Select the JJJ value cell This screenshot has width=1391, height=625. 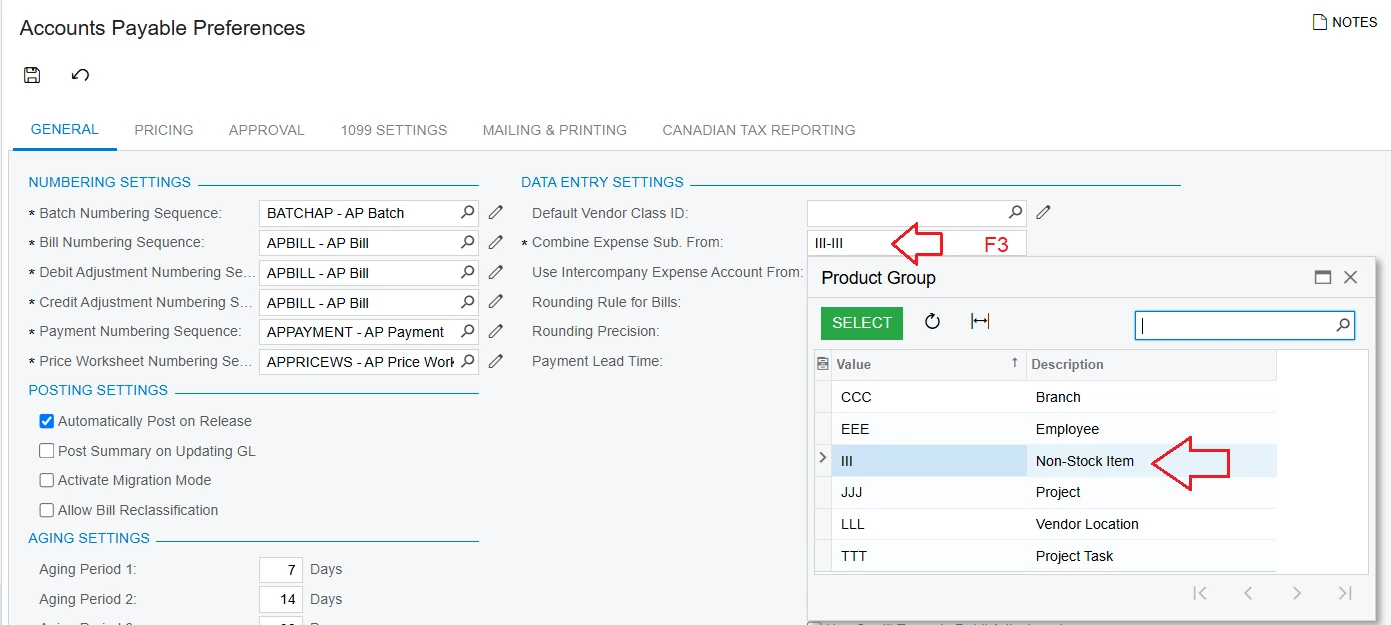929,492
